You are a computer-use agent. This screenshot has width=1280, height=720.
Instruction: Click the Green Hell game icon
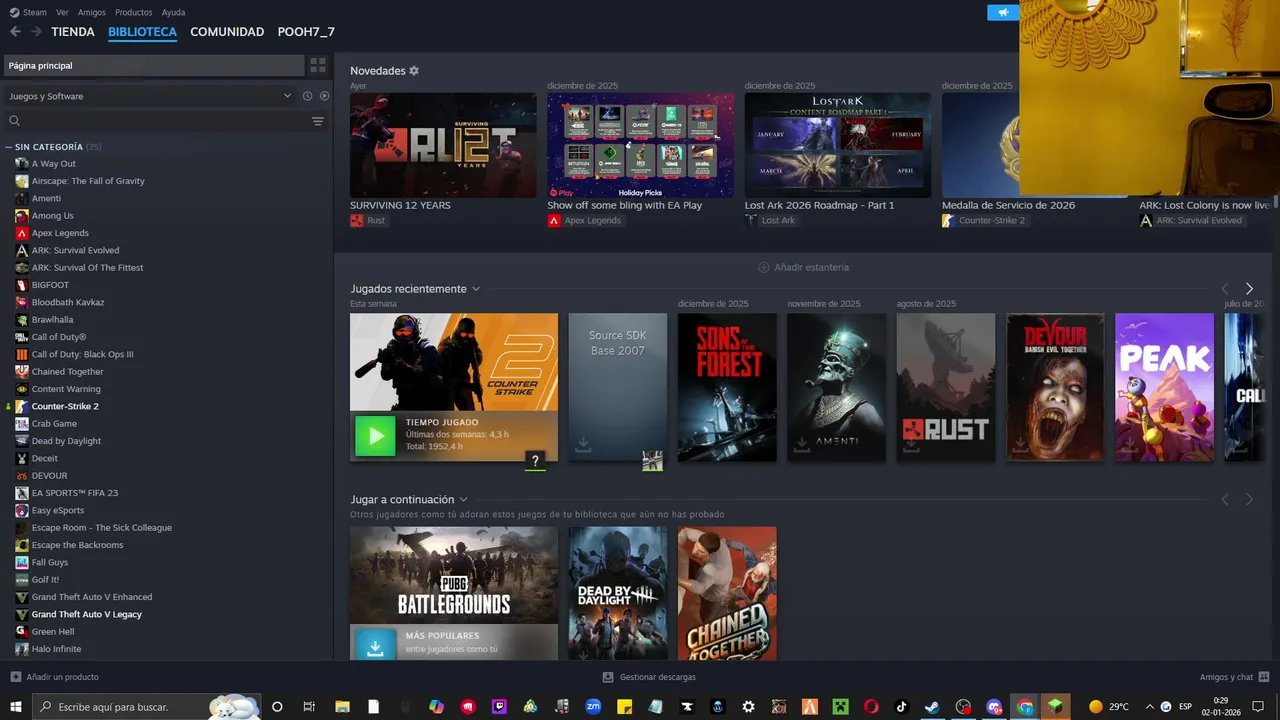[22, 631]
